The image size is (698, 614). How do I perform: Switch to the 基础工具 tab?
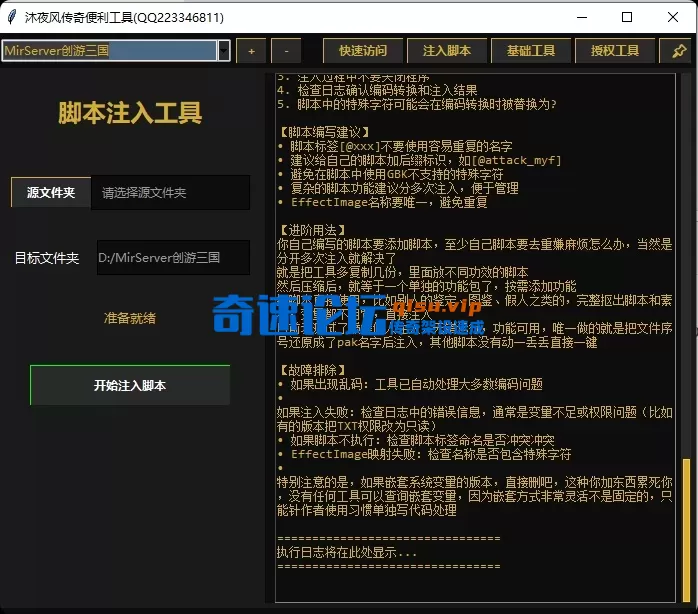click(x=531, y=51)
